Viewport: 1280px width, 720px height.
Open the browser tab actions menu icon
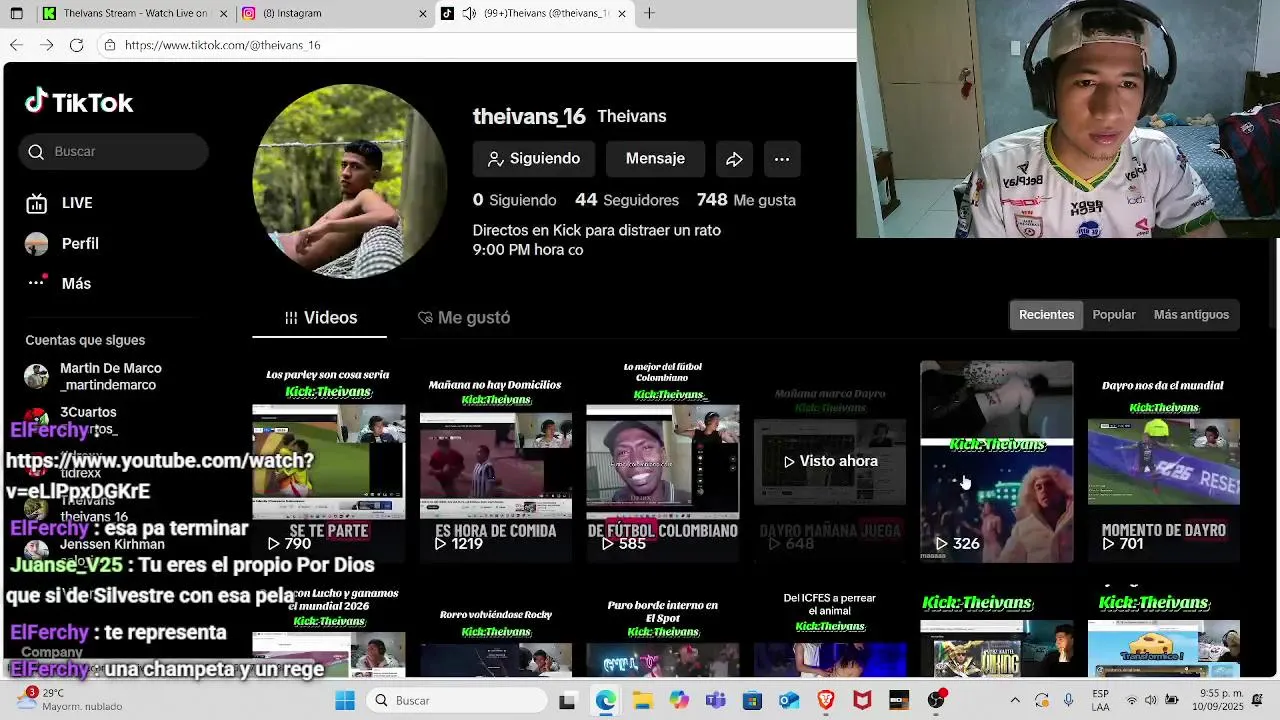click(16, 14)
